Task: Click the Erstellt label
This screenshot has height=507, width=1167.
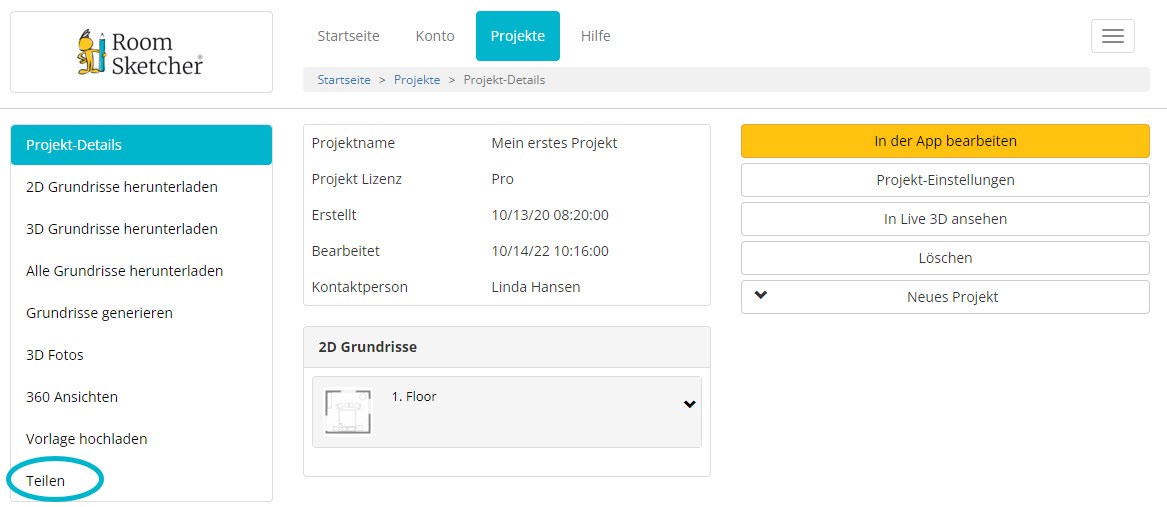Action: click(x=334, y=215)
